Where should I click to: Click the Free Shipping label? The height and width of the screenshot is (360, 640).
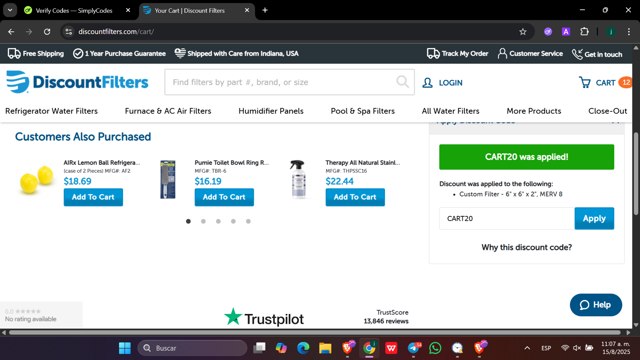36,53
